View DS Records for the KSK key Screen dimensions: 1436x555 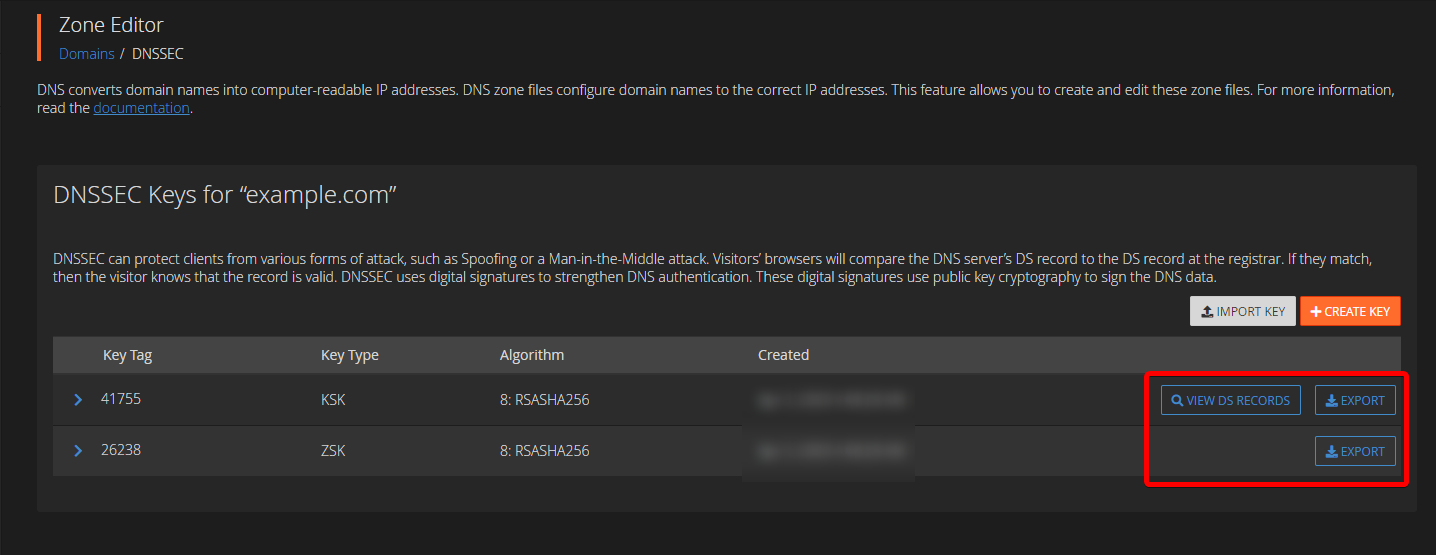(x=1231, y=401)
